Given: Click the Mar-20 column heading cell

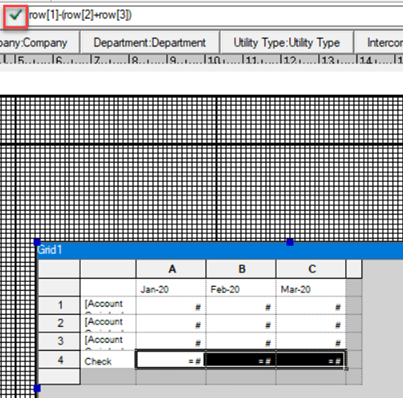Looking at the screenshot, I should pyautogui.click(x=311, y=288).
